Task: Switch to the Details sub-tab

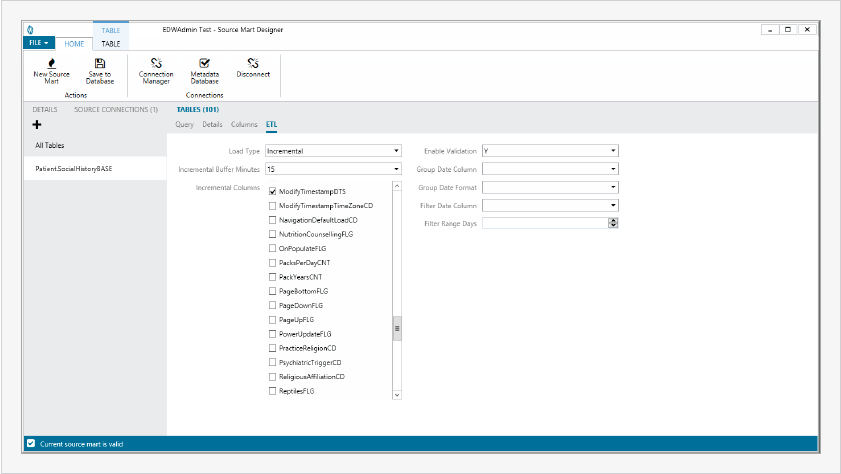Action: 212,124
